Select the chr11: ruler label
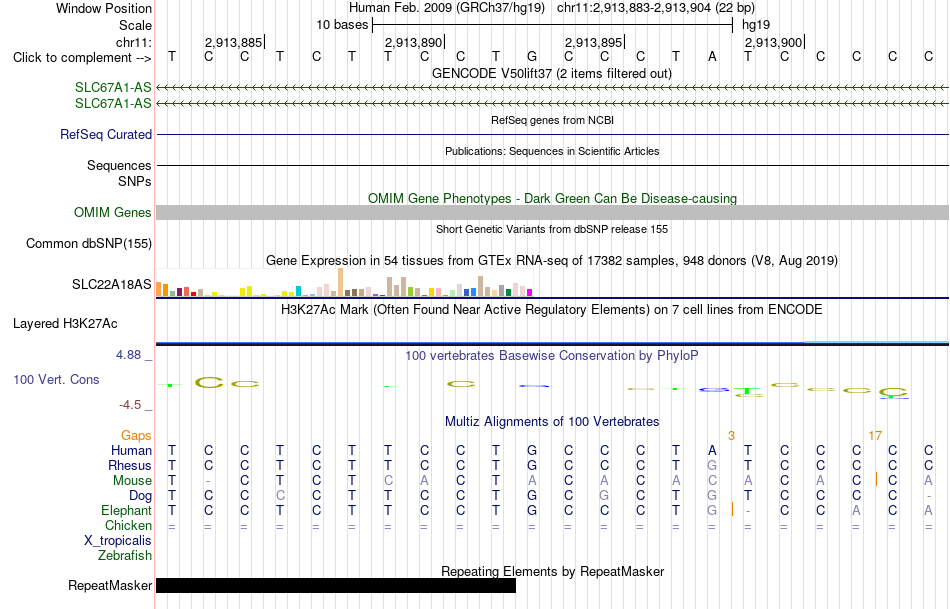The height and width of the screenshot is (609, 950). (x=133, y=42)
